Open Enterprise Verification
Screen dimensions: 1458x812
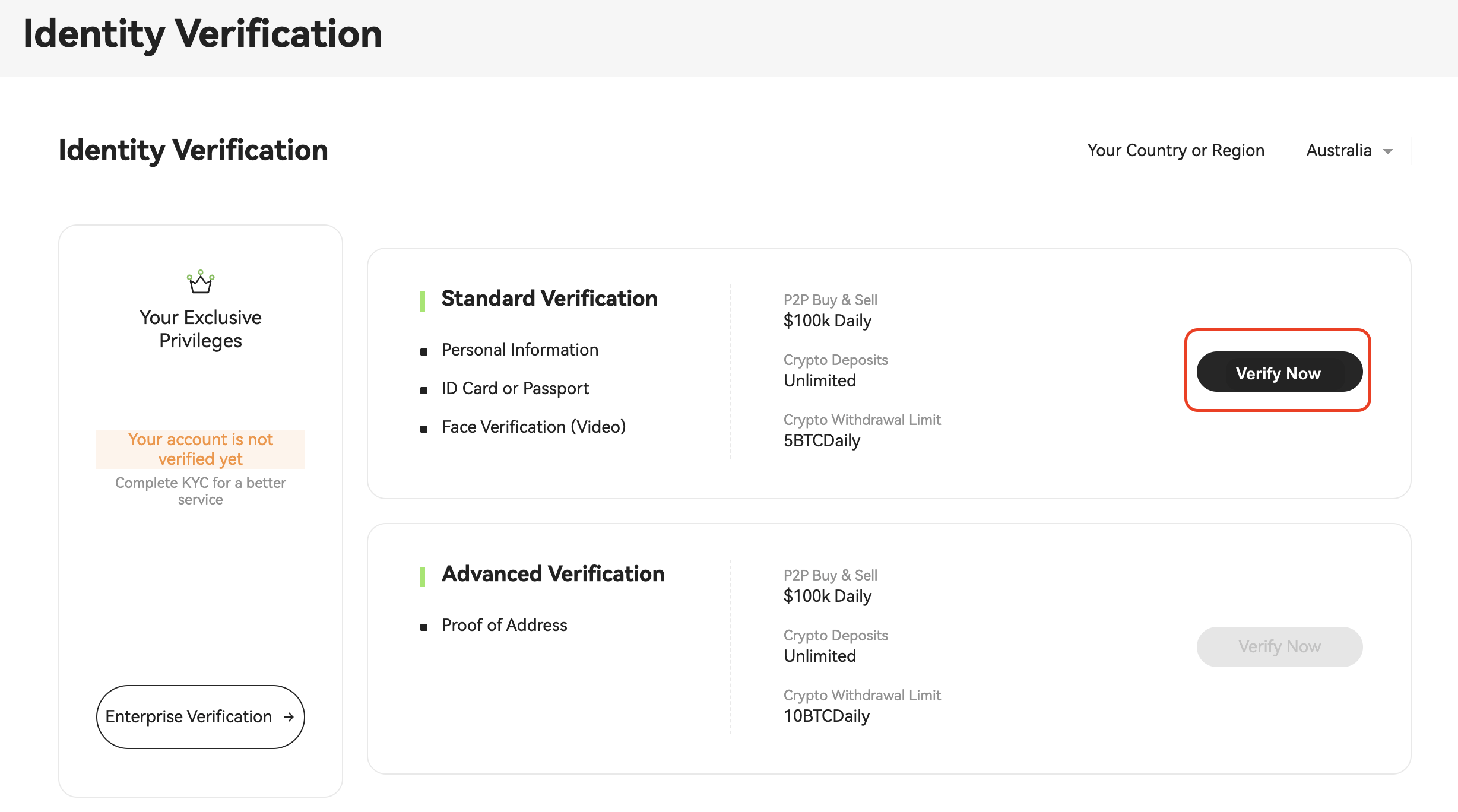[x=189, y=717]
